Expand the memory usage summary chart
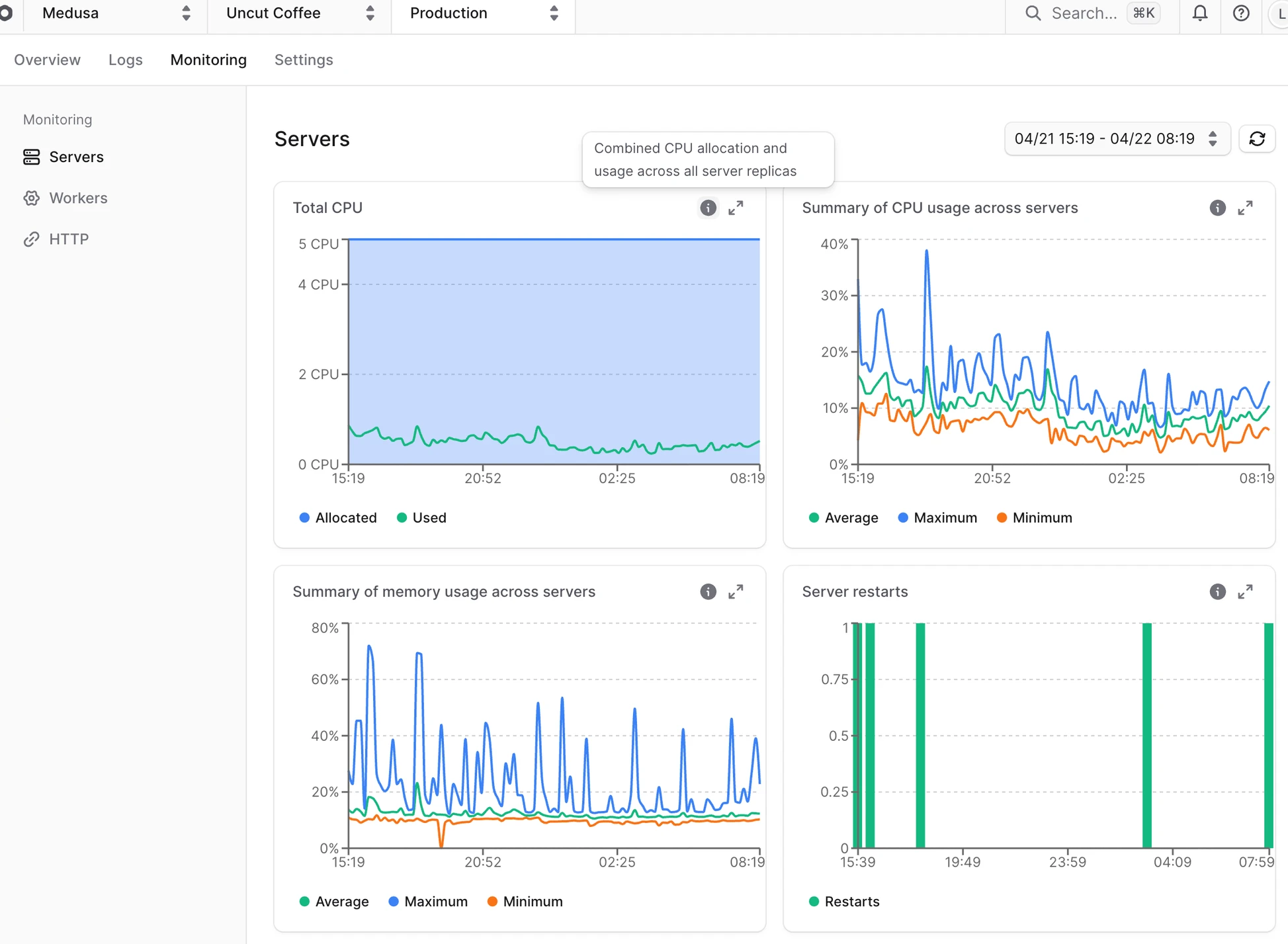 pyautogui.click(x=736, y=591)
